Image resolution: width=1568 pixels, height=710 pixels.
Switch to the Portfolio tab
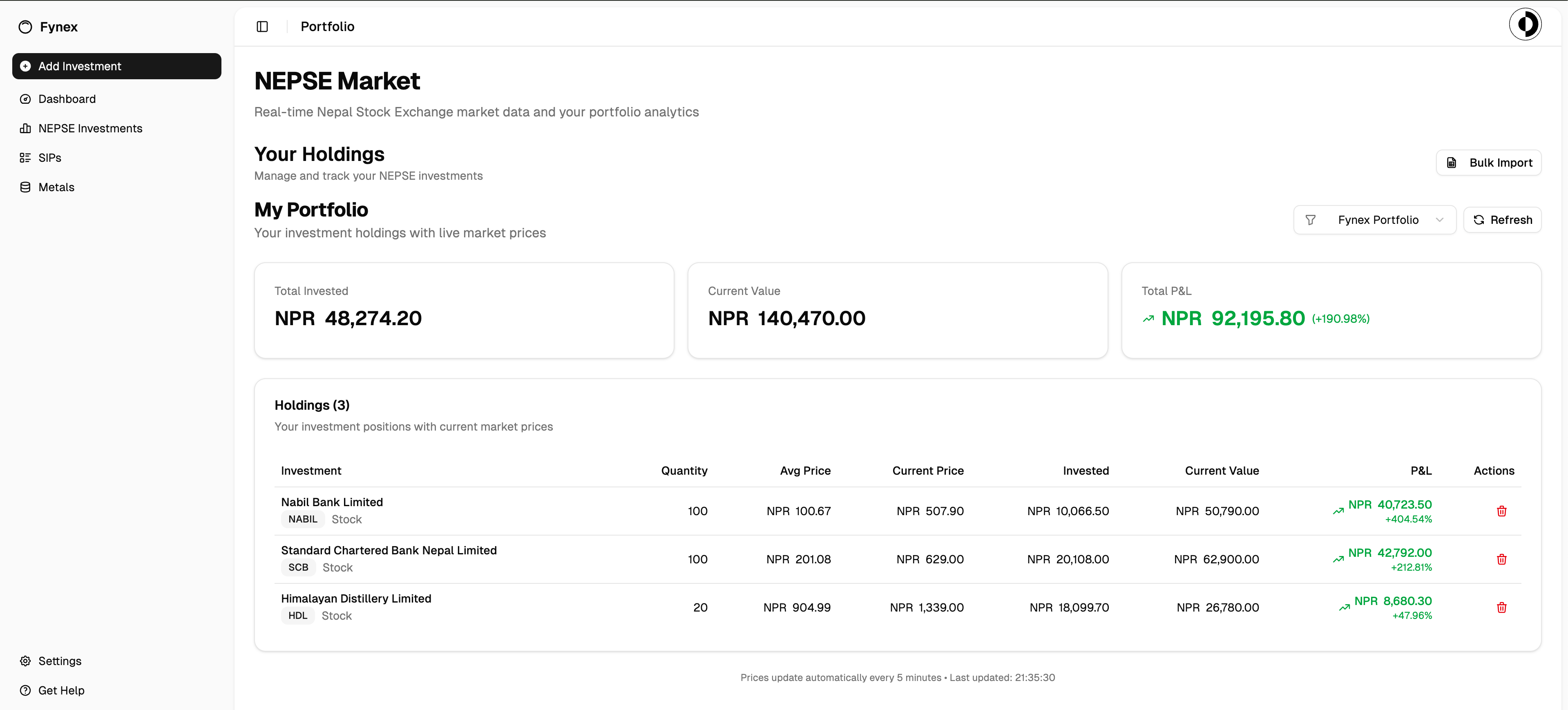point(327,26)
